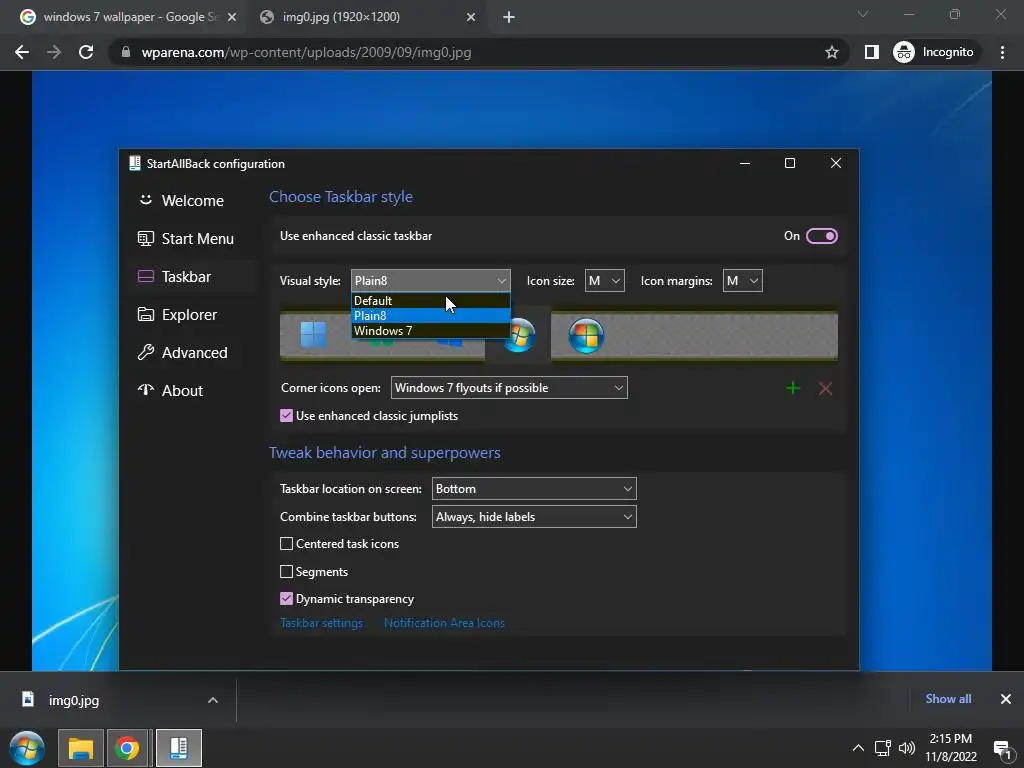This screenshot has width=1024, height=768.
Task: Open notification center icon
Action: (x=1002, y=748)
